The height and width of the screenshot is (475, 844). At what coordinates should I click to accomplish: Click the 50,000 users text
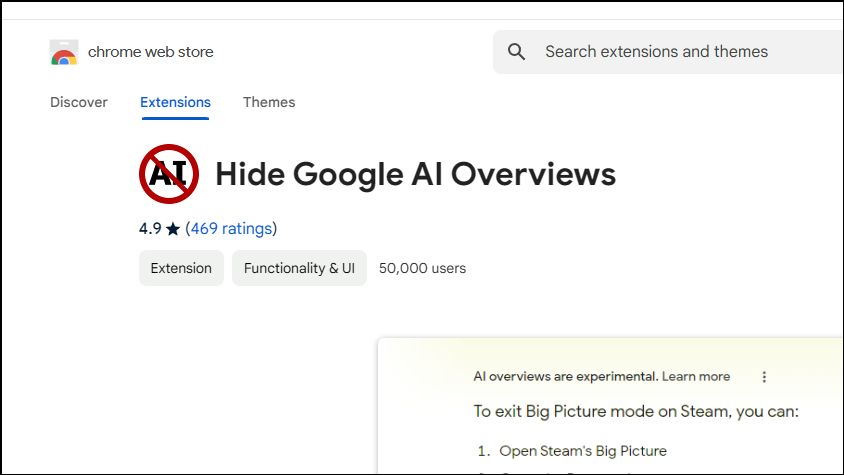pos(423,268)
